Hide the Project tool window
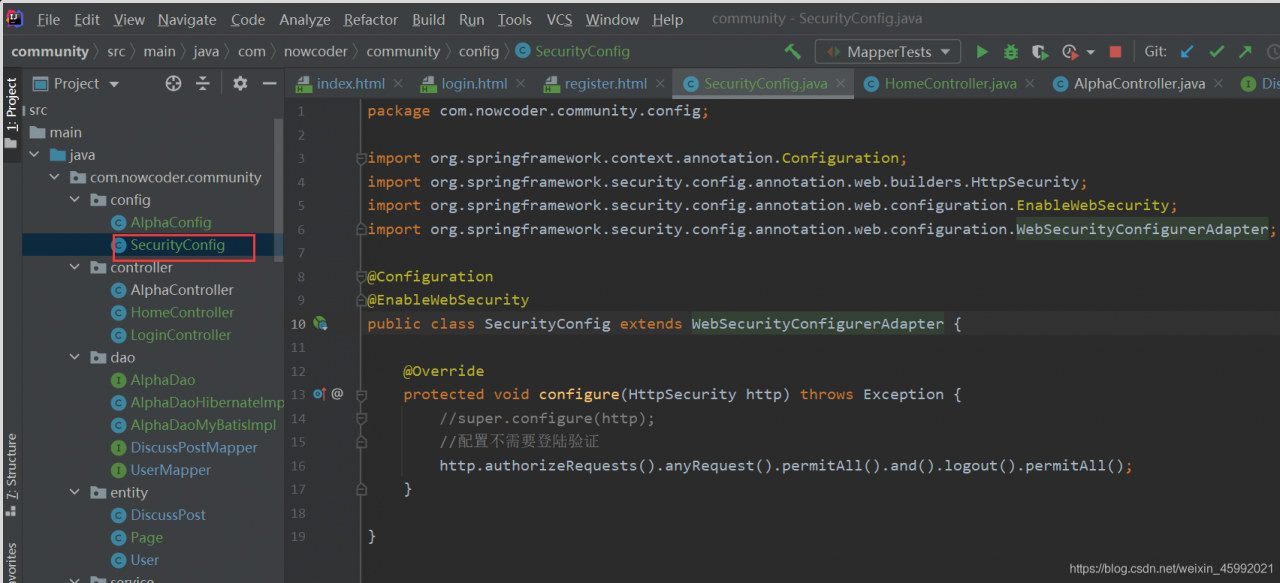The width and height of the screenshot is (1280, 583). (x=269, y=84)
